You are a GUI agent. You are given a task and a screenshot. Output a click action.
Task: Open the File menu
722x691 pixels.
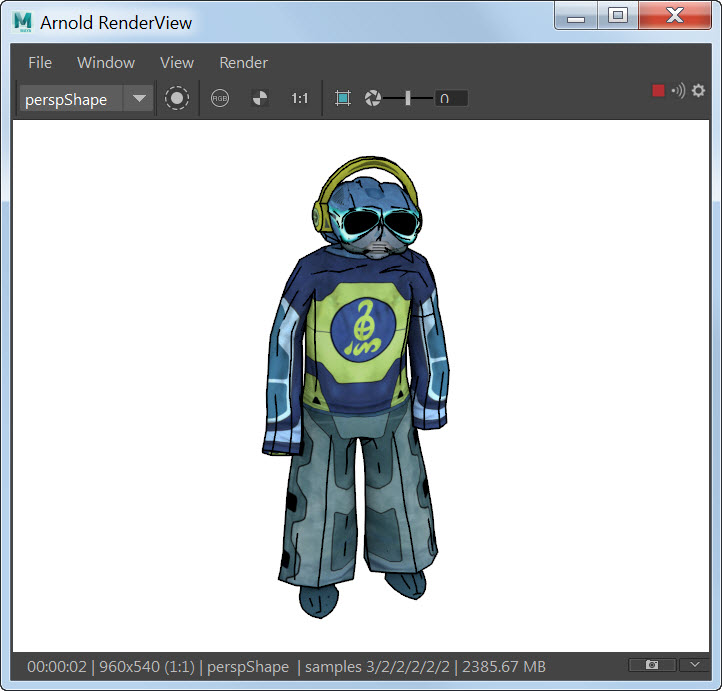point(40,62)
